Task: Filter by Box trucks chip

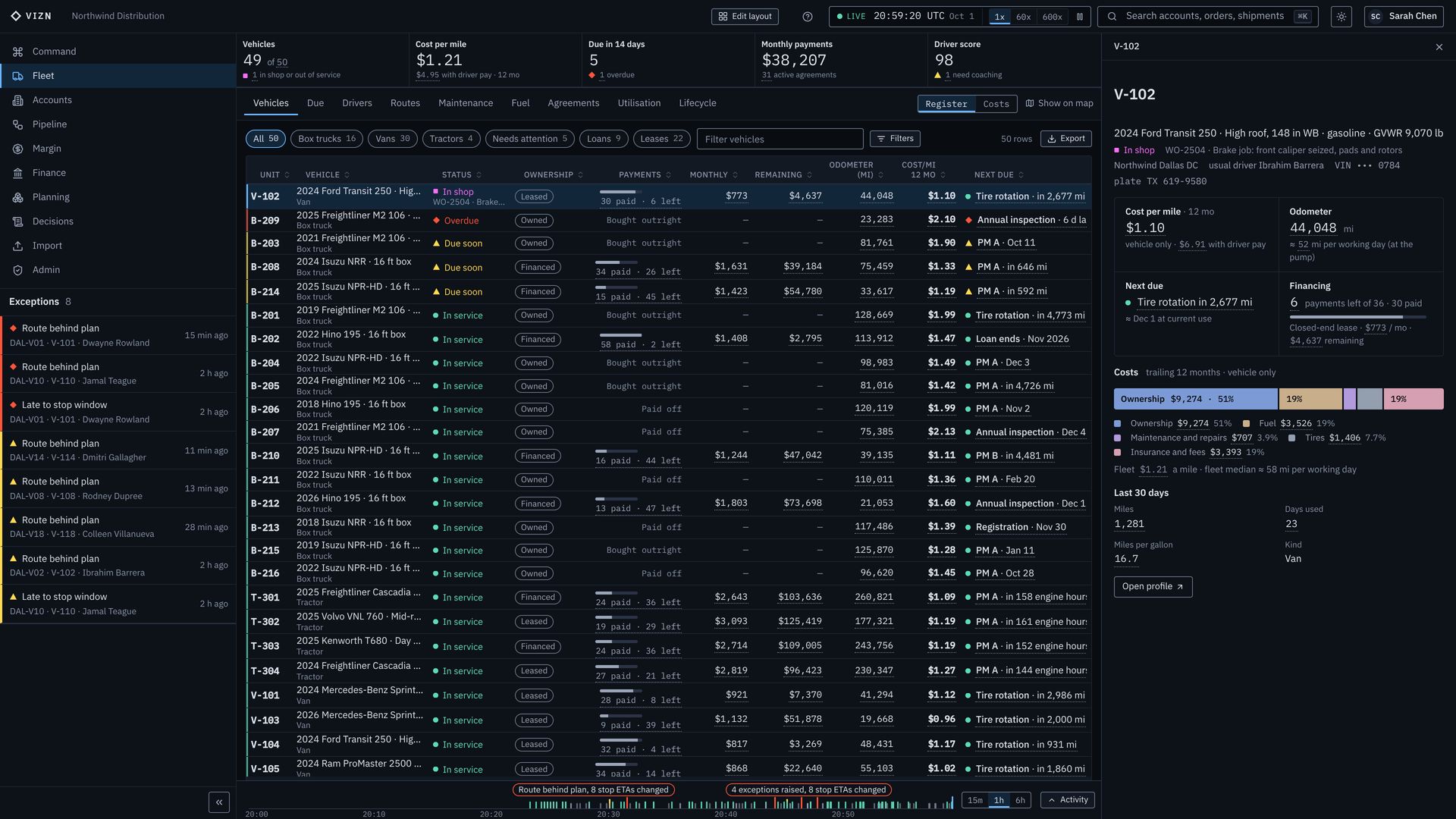Action: pyautogui.click(x=327, y=139)
